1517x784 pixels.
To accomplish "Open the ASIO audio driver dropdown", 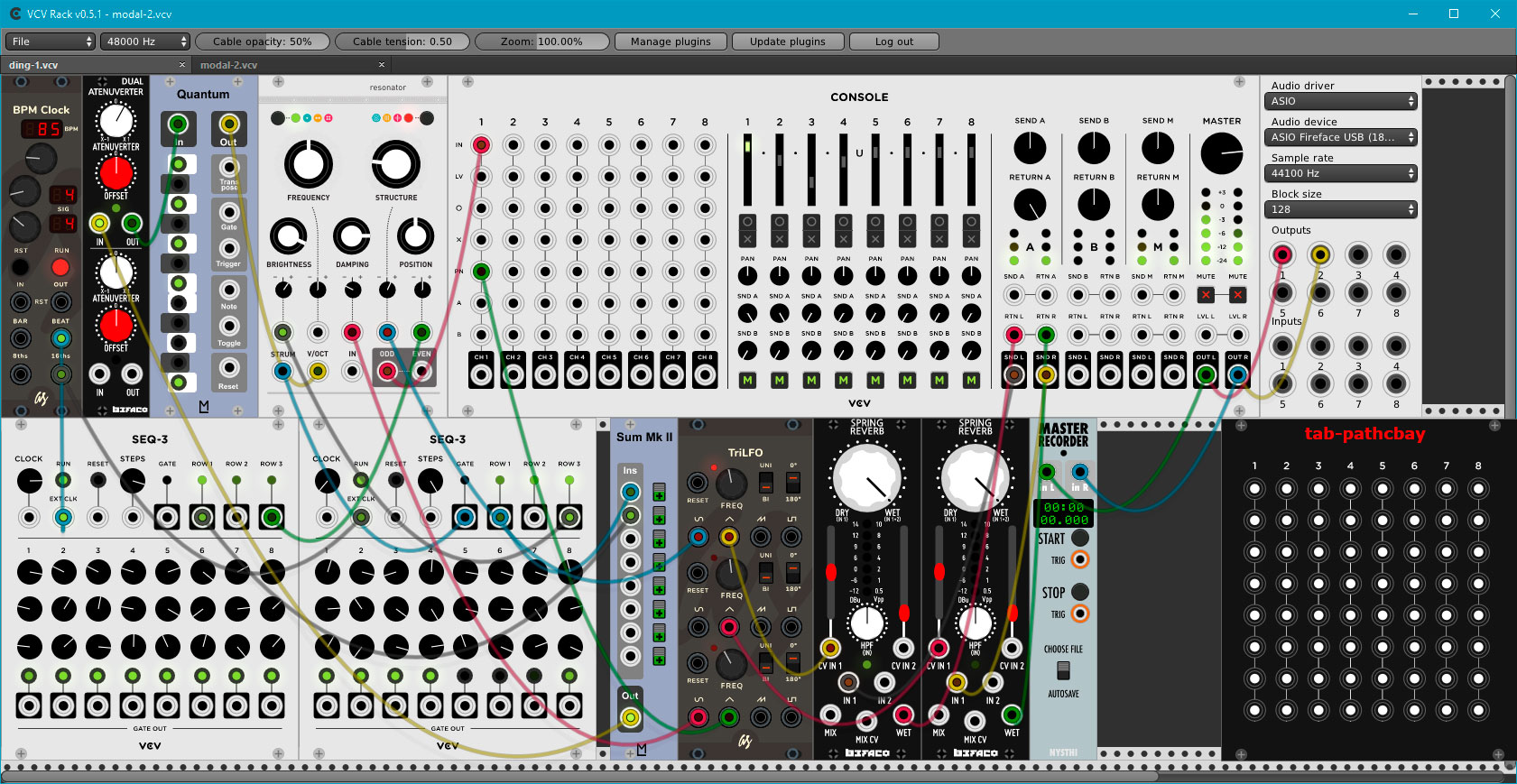I will 1340,101.
